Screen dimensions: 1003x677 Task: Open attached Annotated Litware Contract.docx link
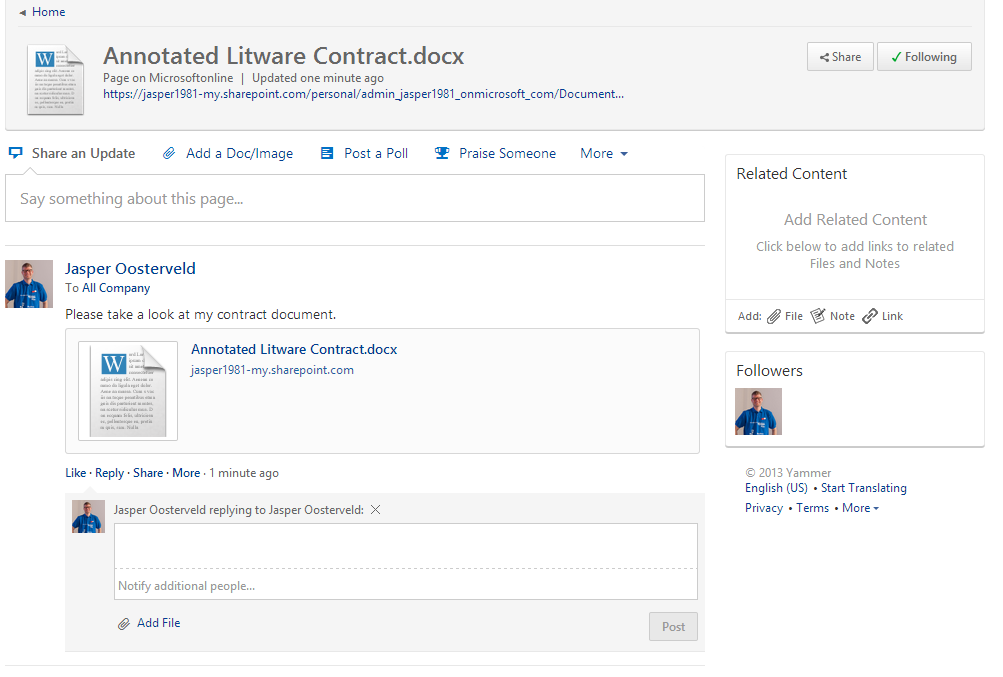coord(294,349)
